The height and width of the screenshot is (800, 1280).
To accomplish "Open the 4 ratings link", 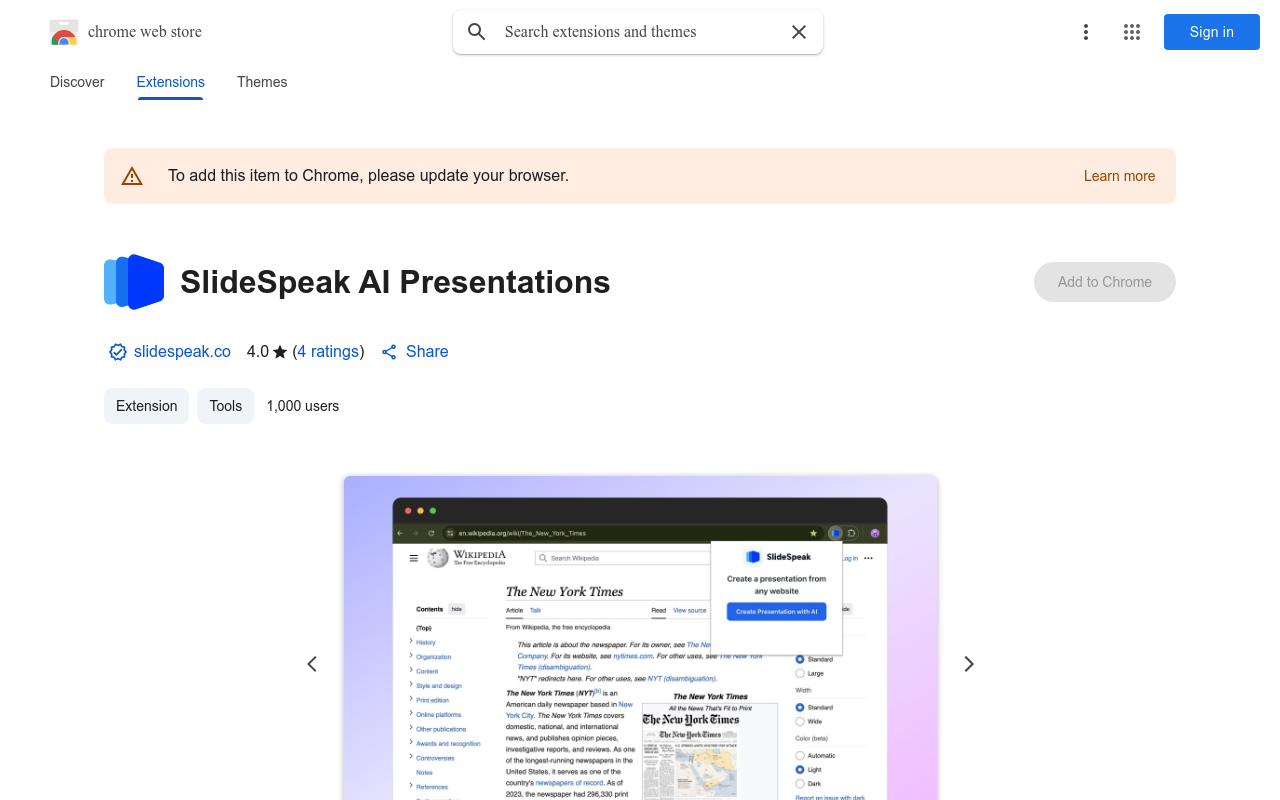I will [x=328, y=352].
